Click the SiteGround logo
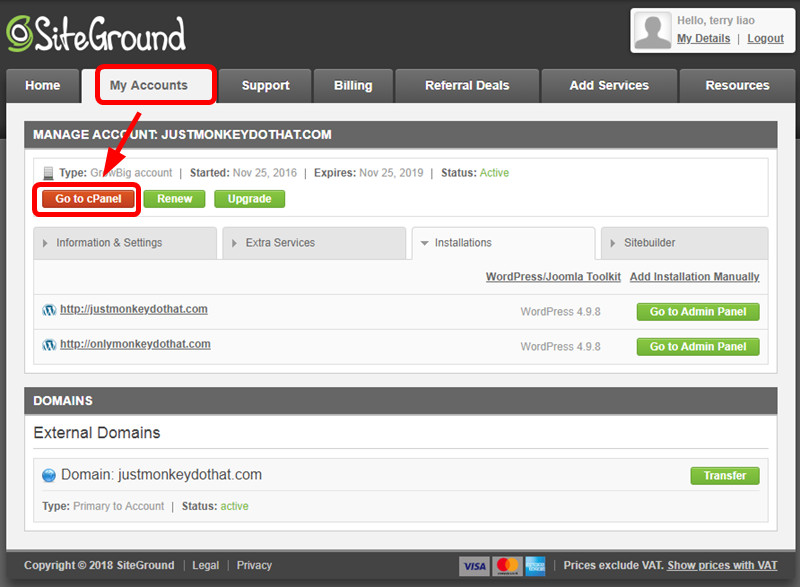 pos(96,34)
